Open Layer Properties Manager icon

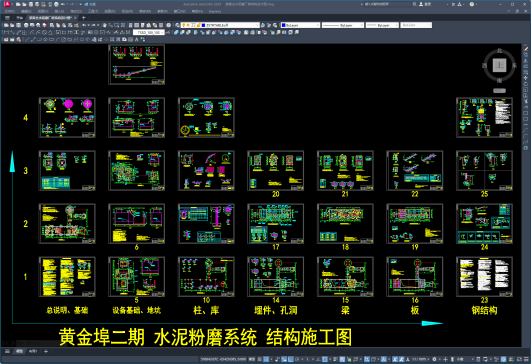pyautogui.click(x=177, y=25)
